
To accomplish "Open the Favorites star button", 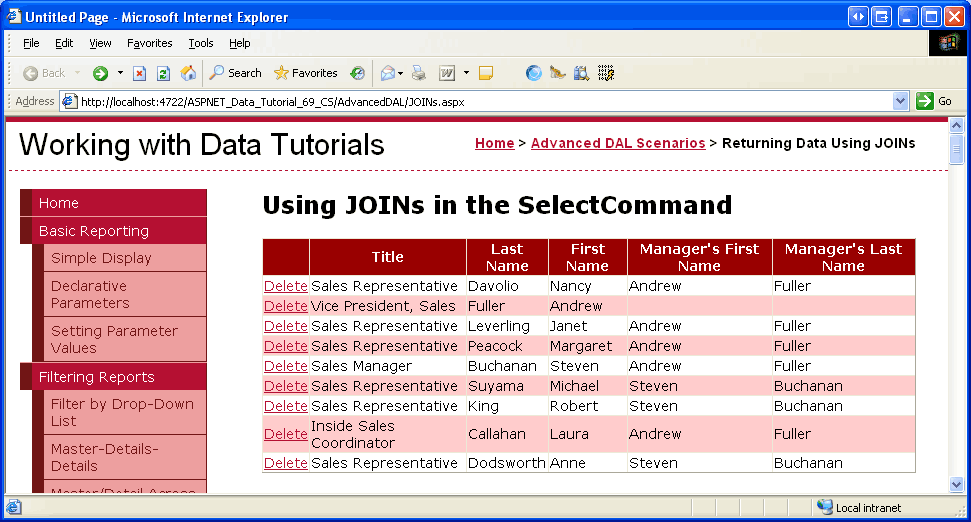I will click(x=306, y=73).
